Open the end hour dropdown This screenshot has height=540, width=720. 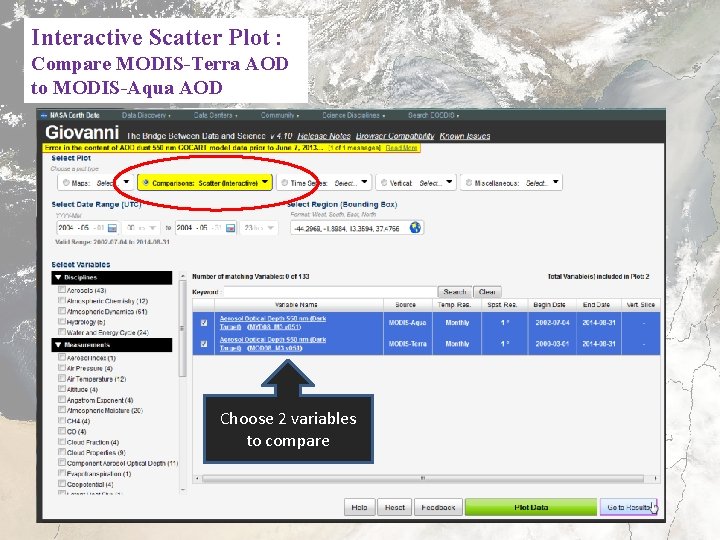(259, 228)
